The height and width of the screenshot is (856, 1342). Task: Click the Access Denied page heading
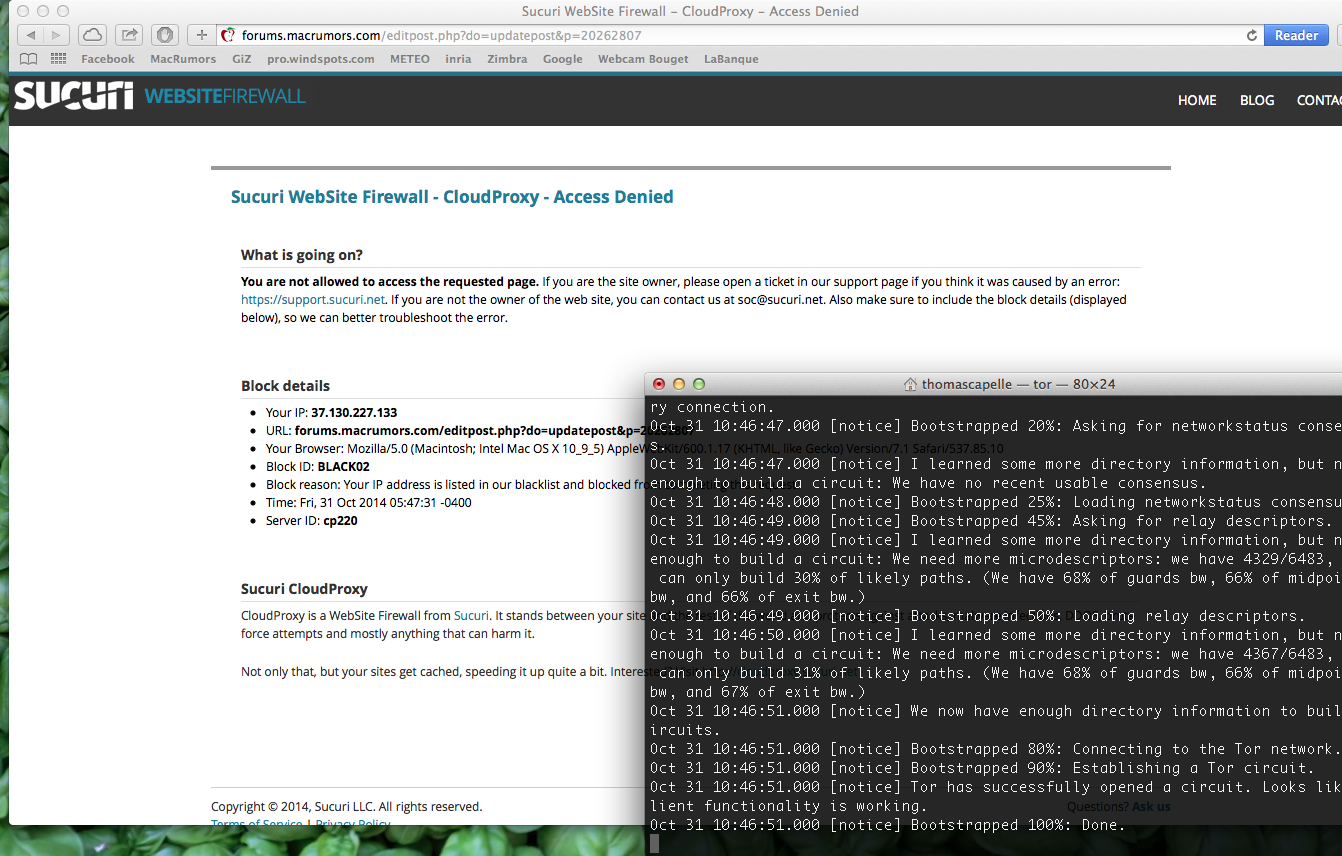point(452,197)
